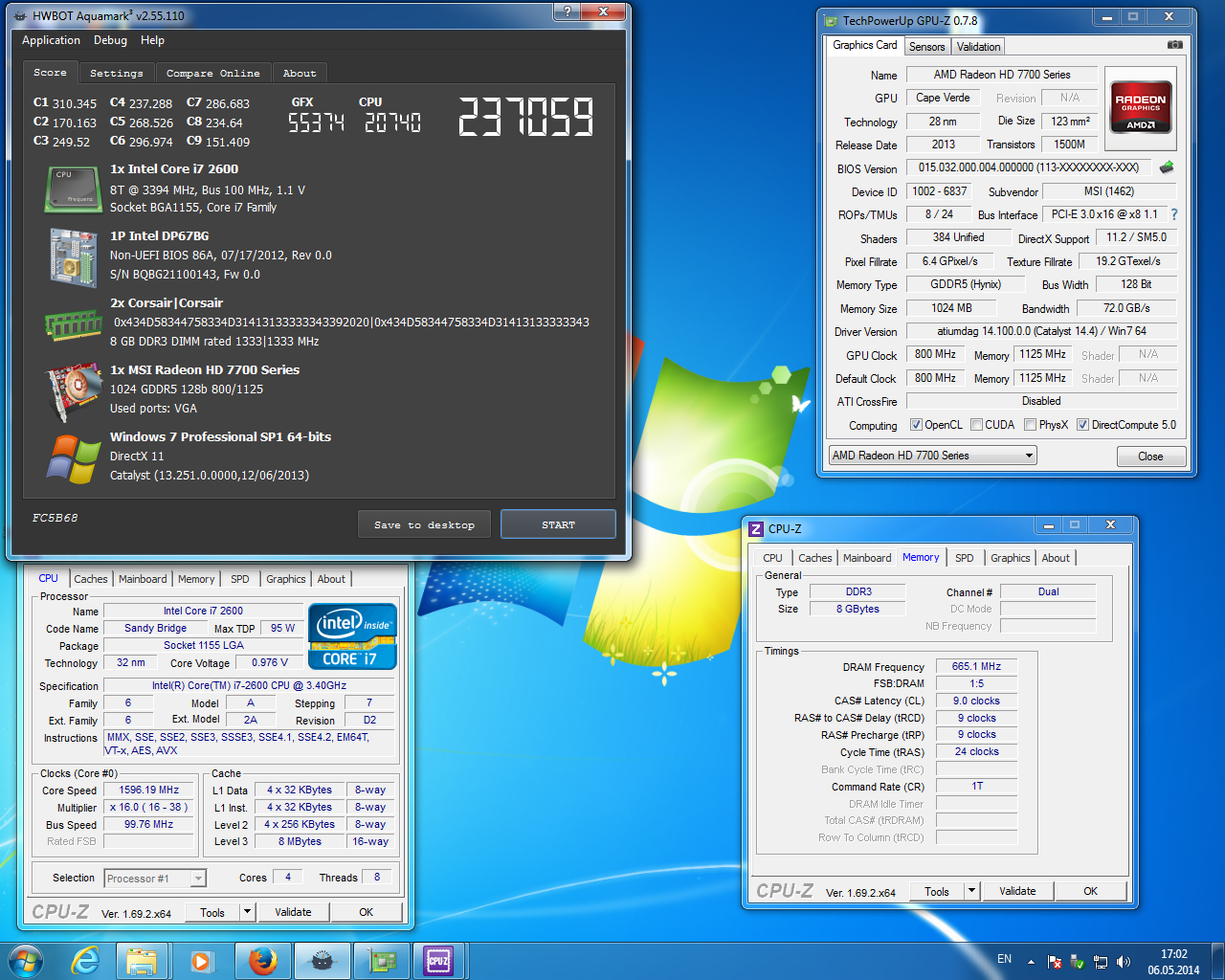
Task: Click the Bus Interface question mark icon
Action: coord(1174,214)
